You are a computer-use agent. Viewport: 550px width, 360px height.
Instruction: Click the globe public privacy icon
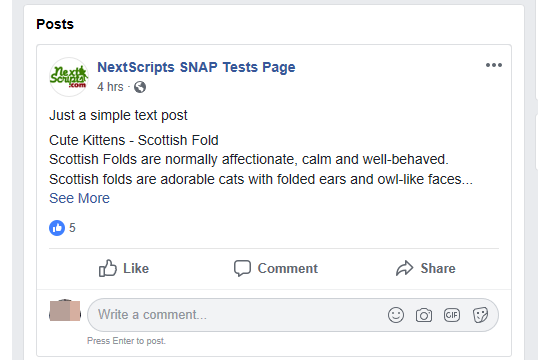pos(140,87)
